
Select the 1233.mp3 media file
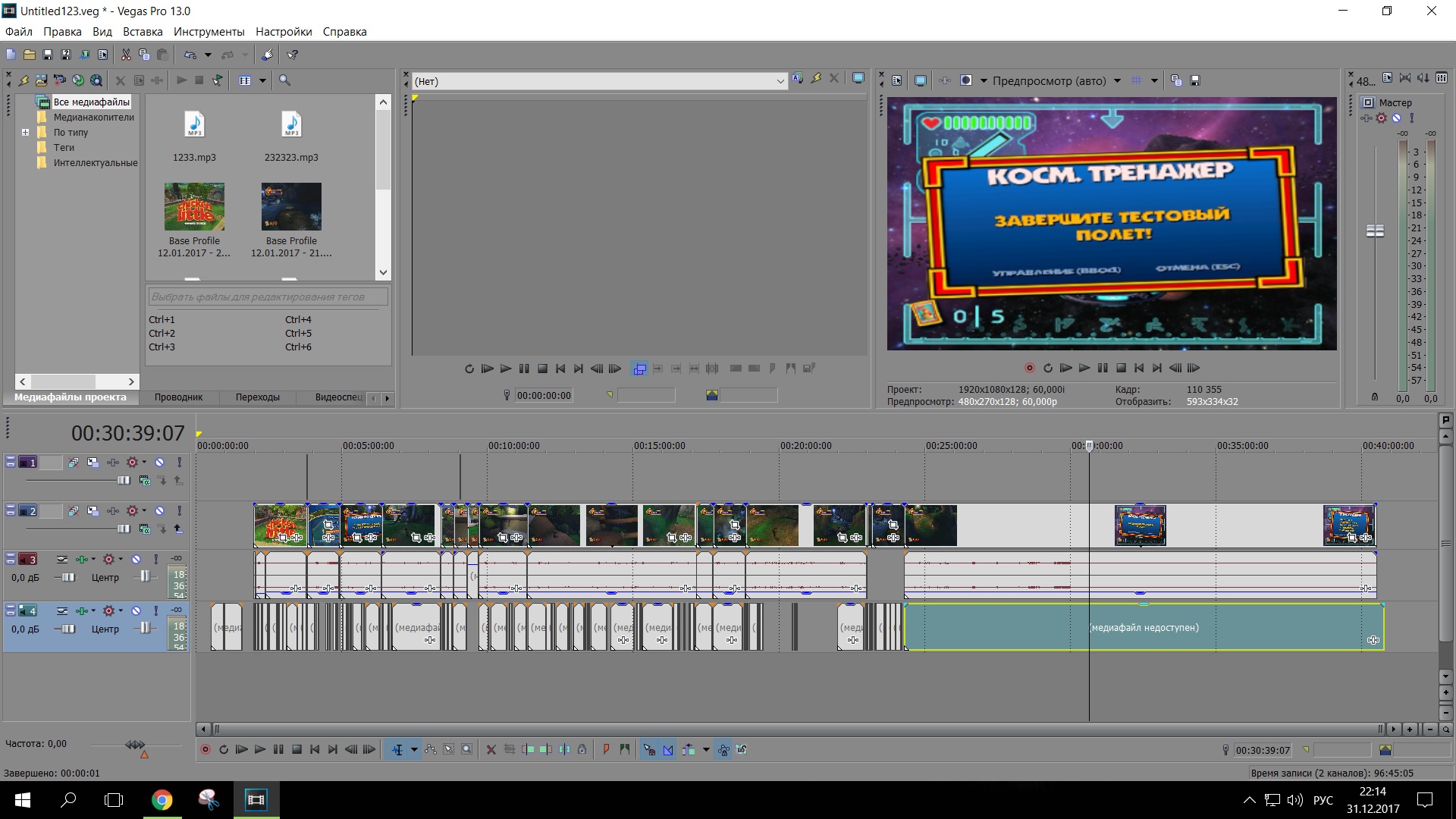pyautogui.click(x=194, y=136)
